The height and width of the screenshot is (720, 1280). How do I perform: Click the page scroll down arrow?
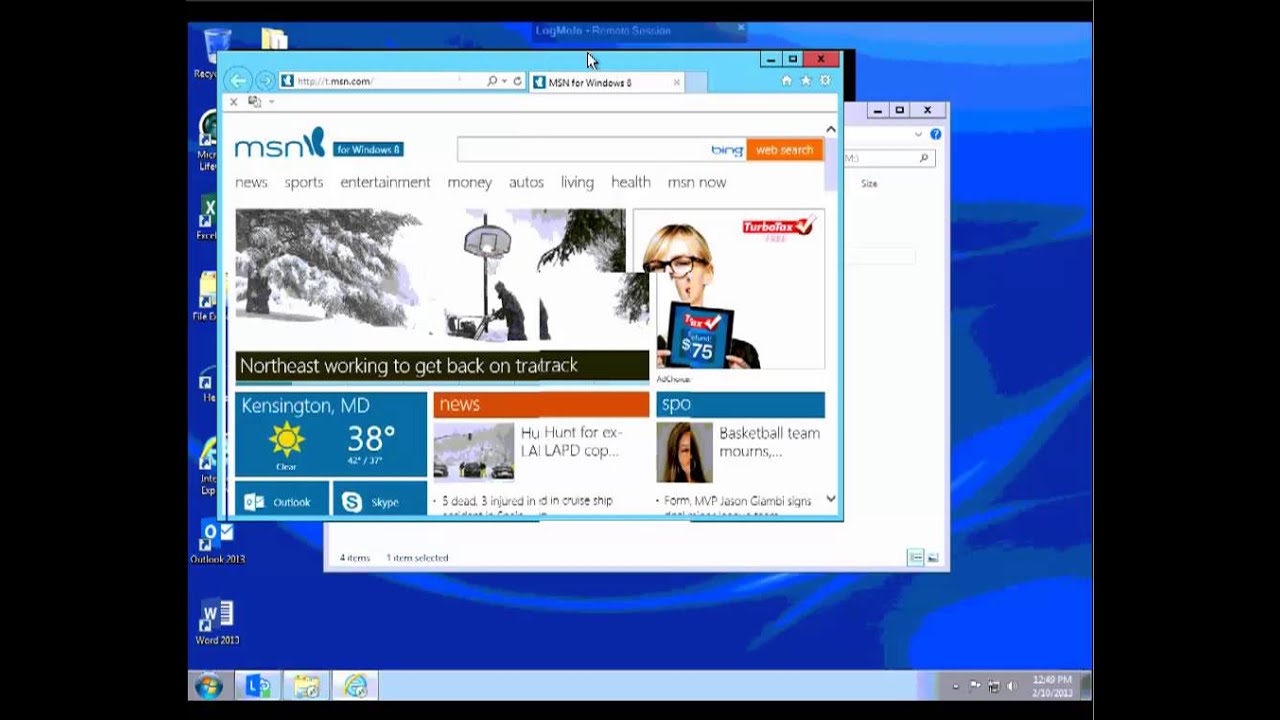click(830, 499)
